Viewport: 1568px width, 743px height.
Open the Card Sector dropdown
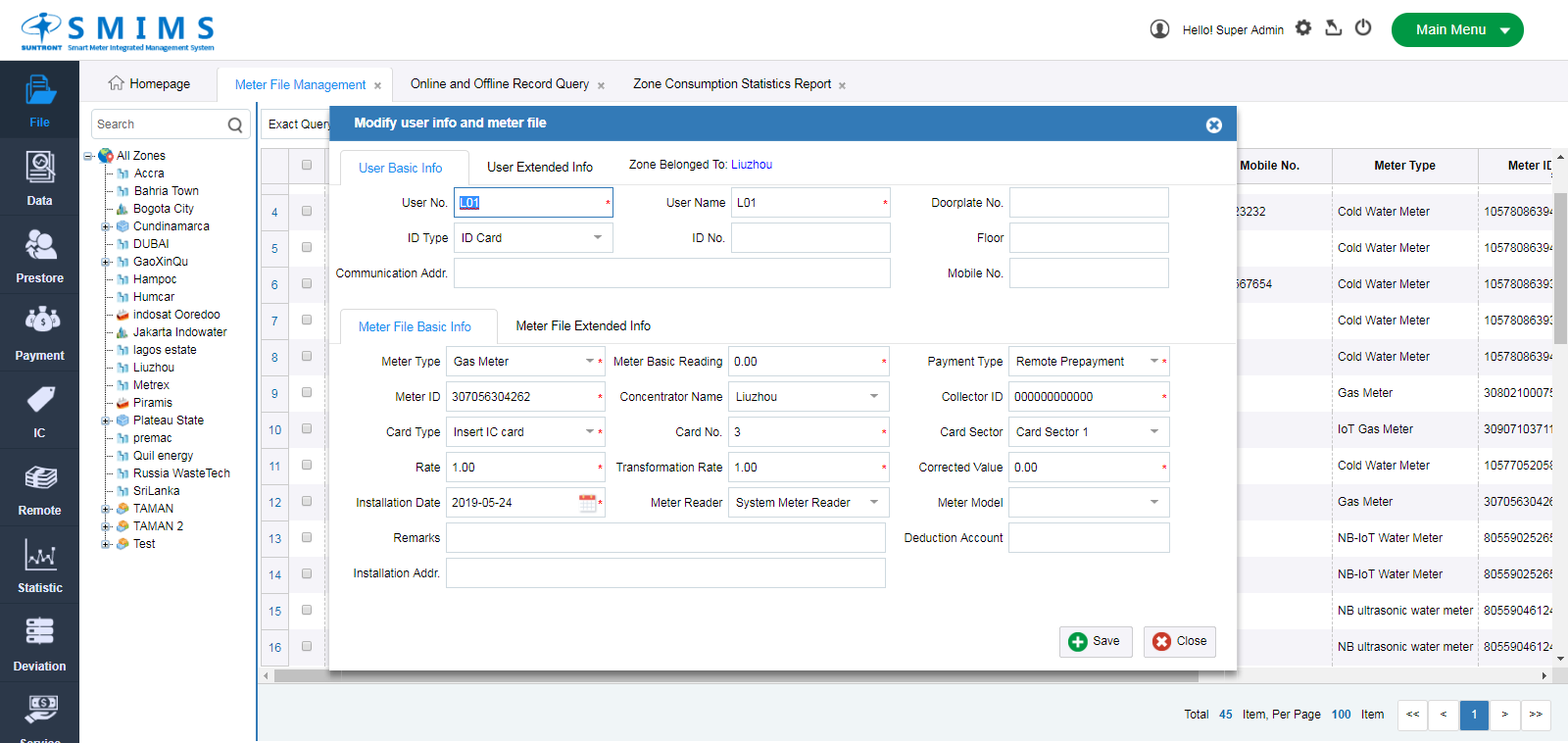coord(1089,432)
